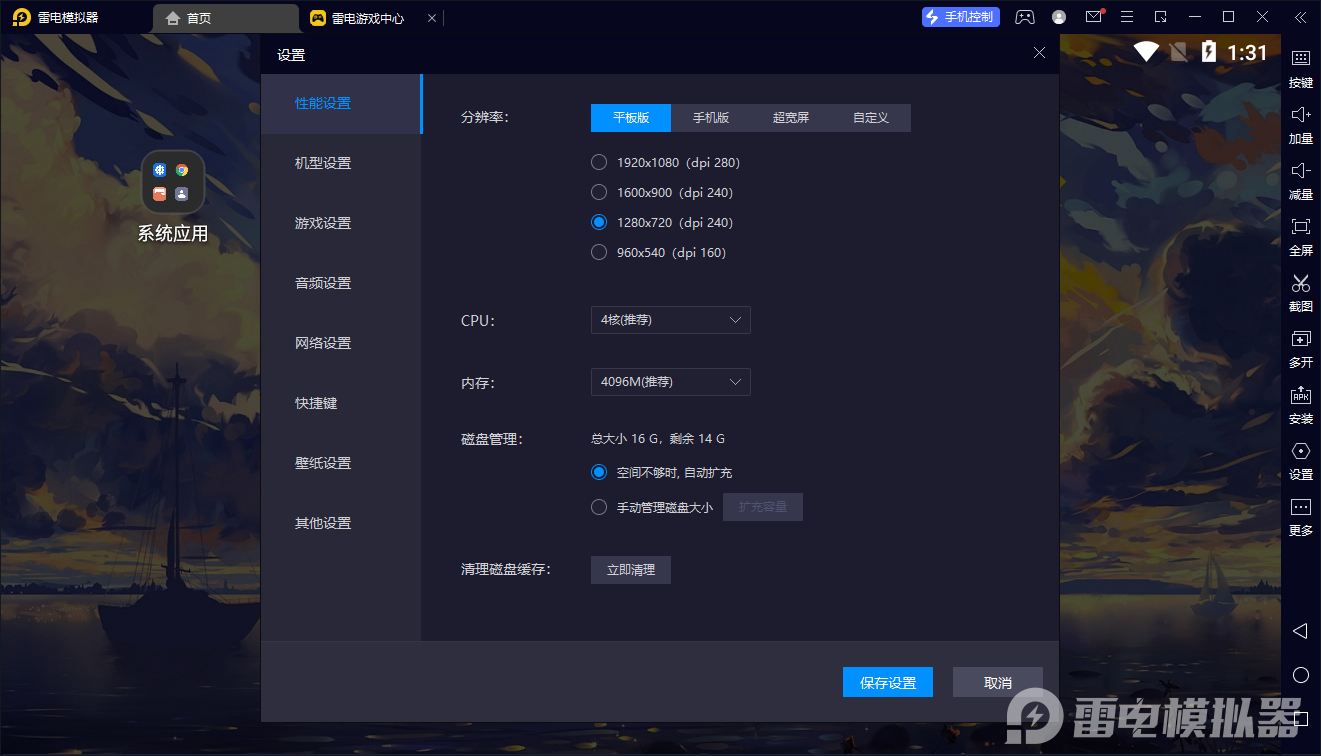
Task: Switch to the 手机版 resolution tab
Action: 711,118
